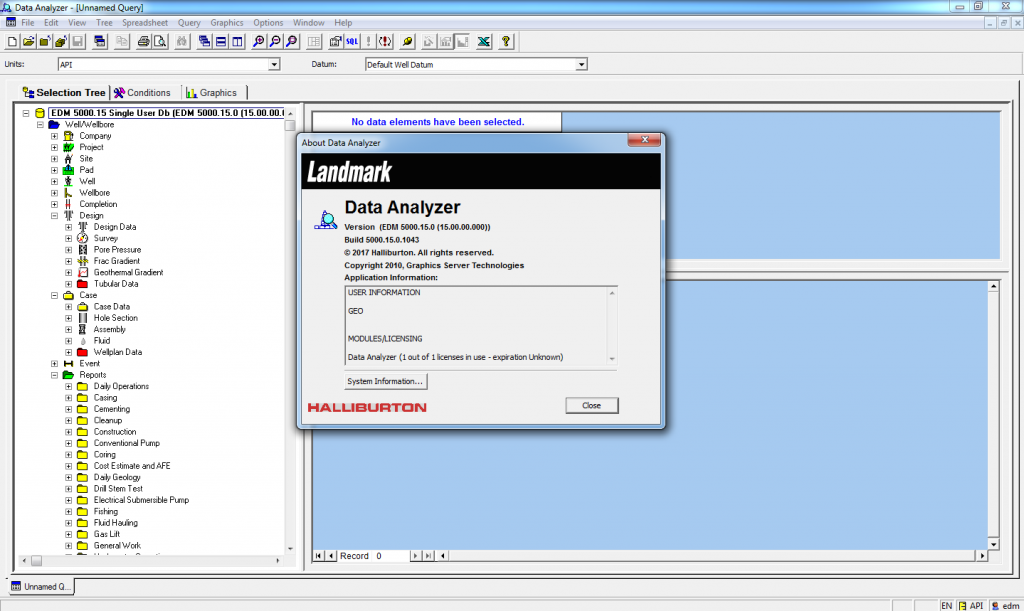Select the Frac Gradient tree item

pyautogui.click(x=116, y=261)
